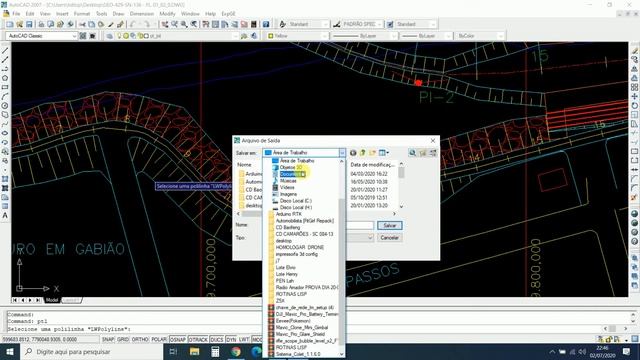This screenshot has width=640, height=360.
Task: Click the Pan realtime icon
Action: [164, 24]
